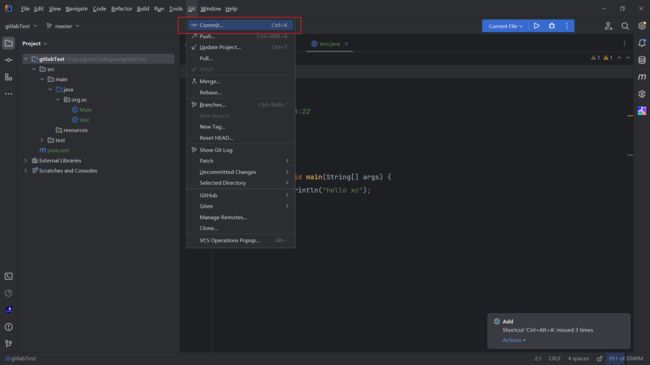Viewport: 650px width, 365px height.
Task: Click the Actions link in the notification
Action: coord(514,340)
